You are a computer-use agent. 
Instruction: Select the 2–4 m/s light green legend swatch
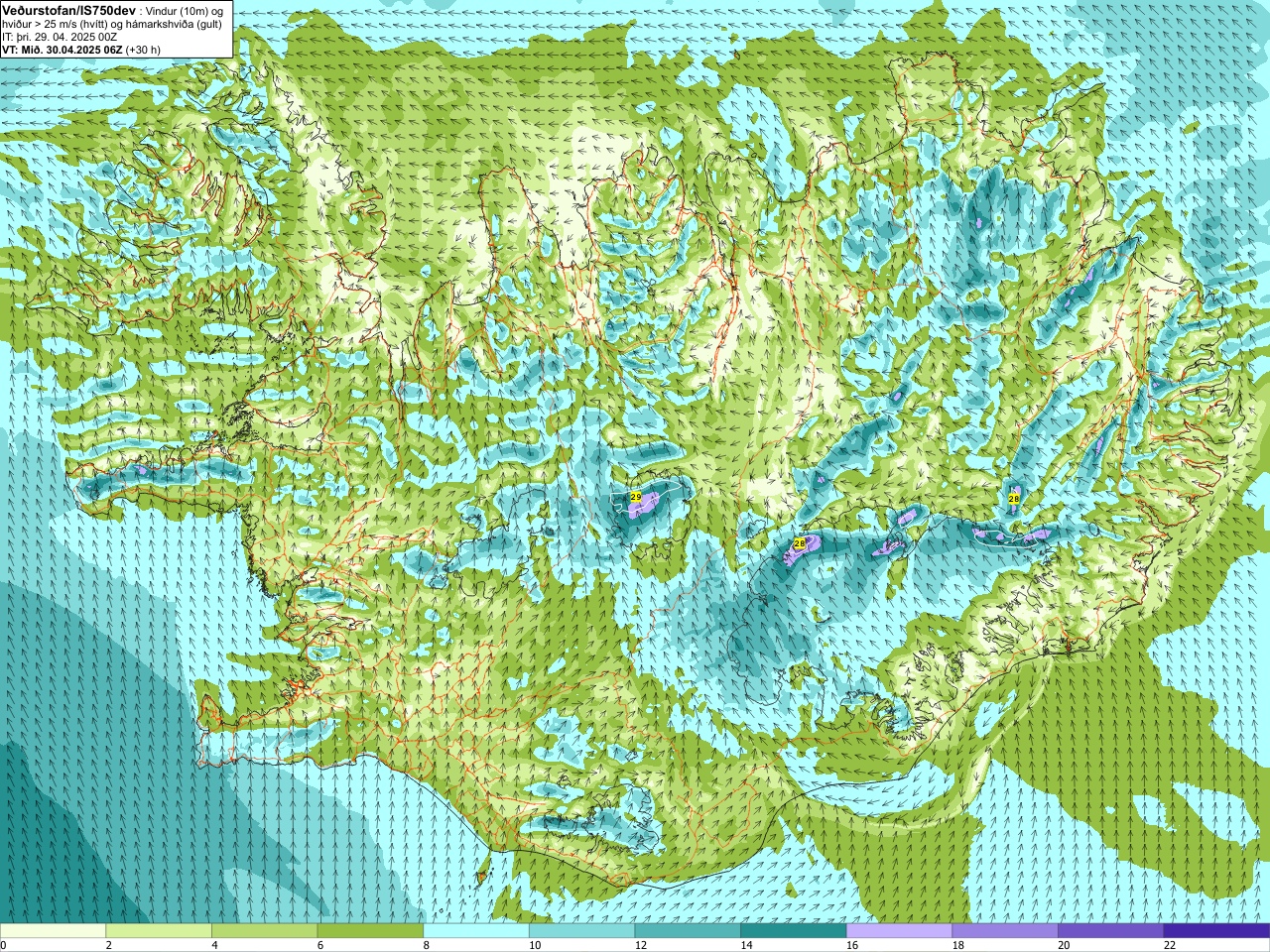(159, 931)
